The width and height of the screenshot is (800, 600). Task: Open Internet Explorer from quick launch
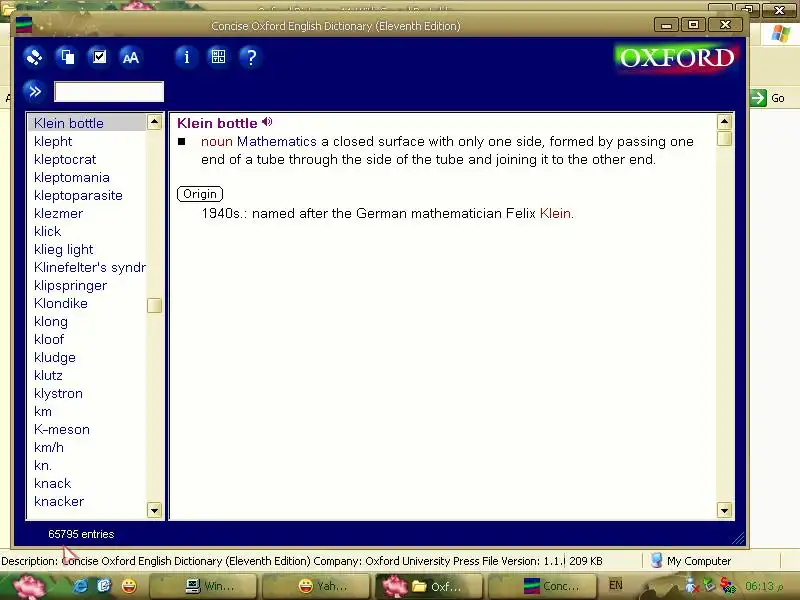80,586
